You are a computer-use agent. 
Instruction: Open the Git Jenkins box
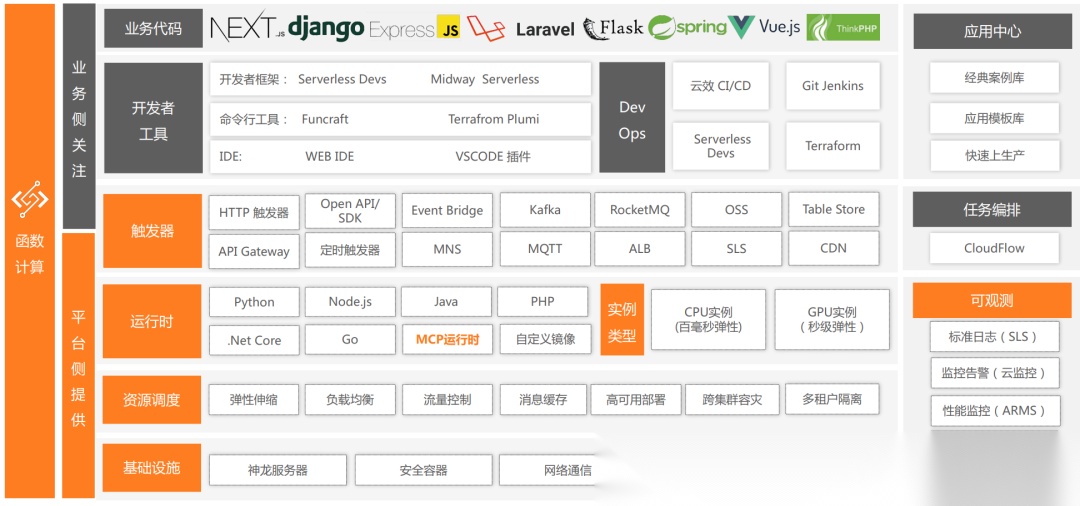coord(833,86)
